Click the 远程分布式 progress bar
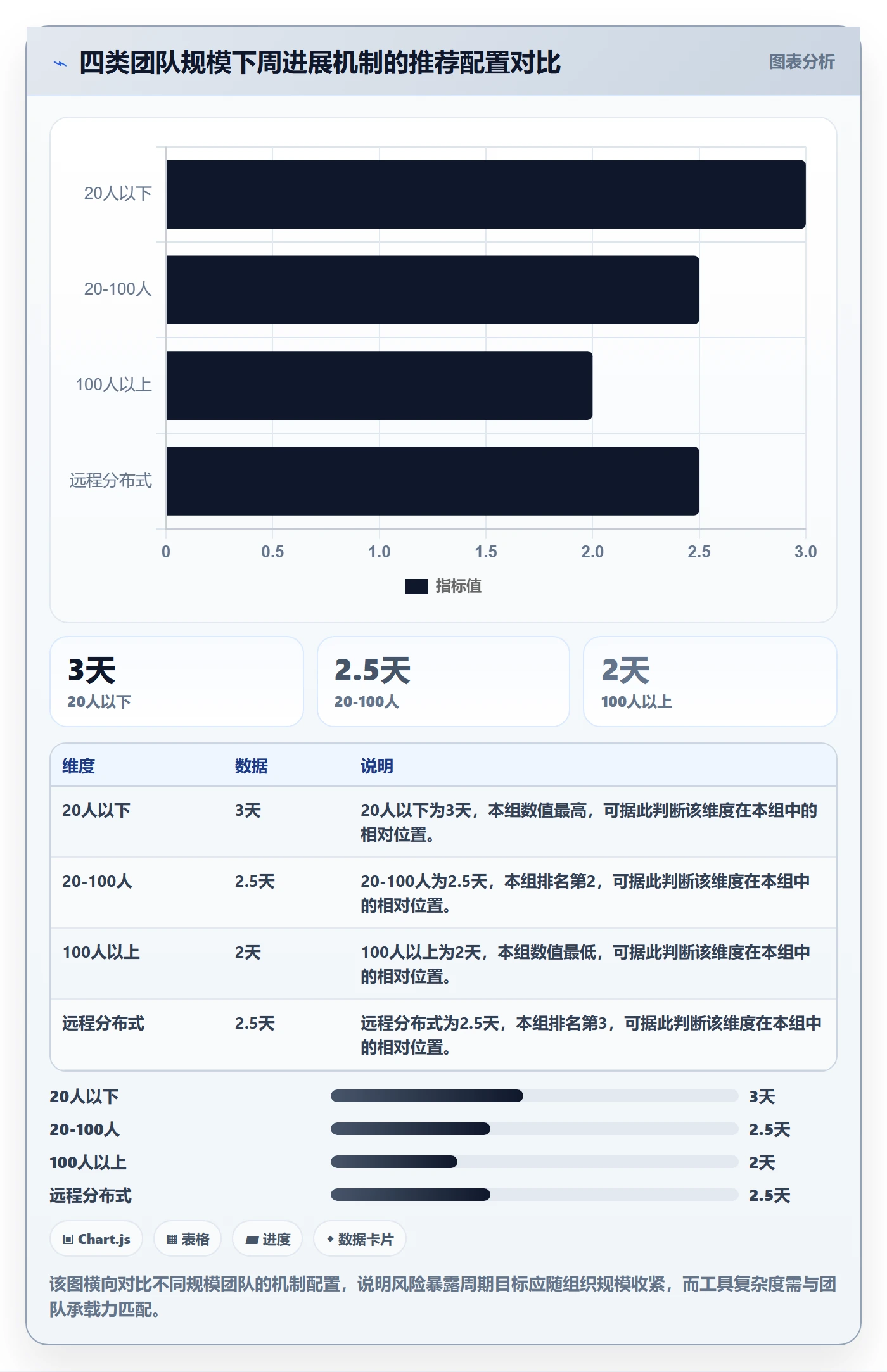This screenshot has height=1372, width=887. point(534,1195)
